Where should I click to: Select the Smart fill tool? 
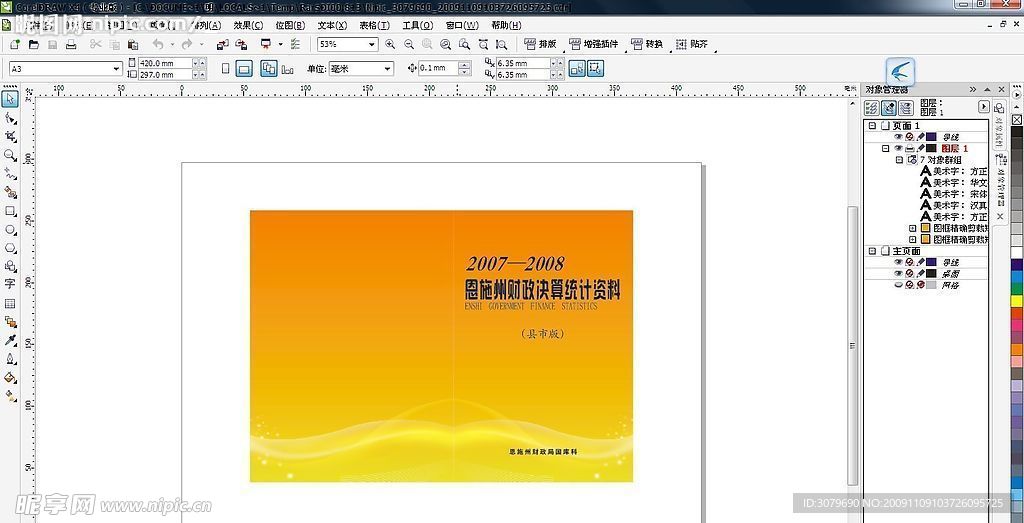pyautogui.click(x=10, y=192)
